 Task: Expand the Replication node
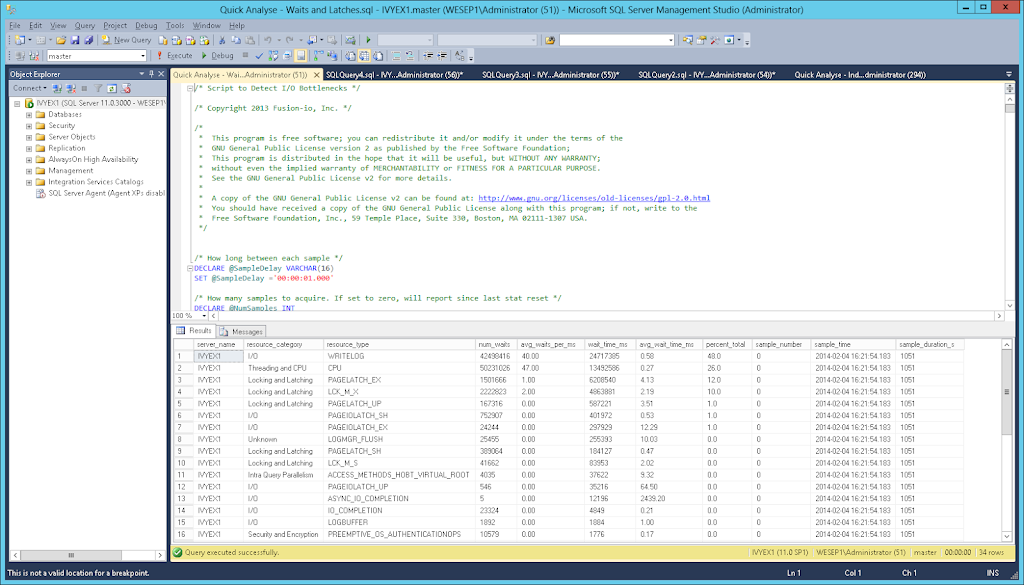29,149
